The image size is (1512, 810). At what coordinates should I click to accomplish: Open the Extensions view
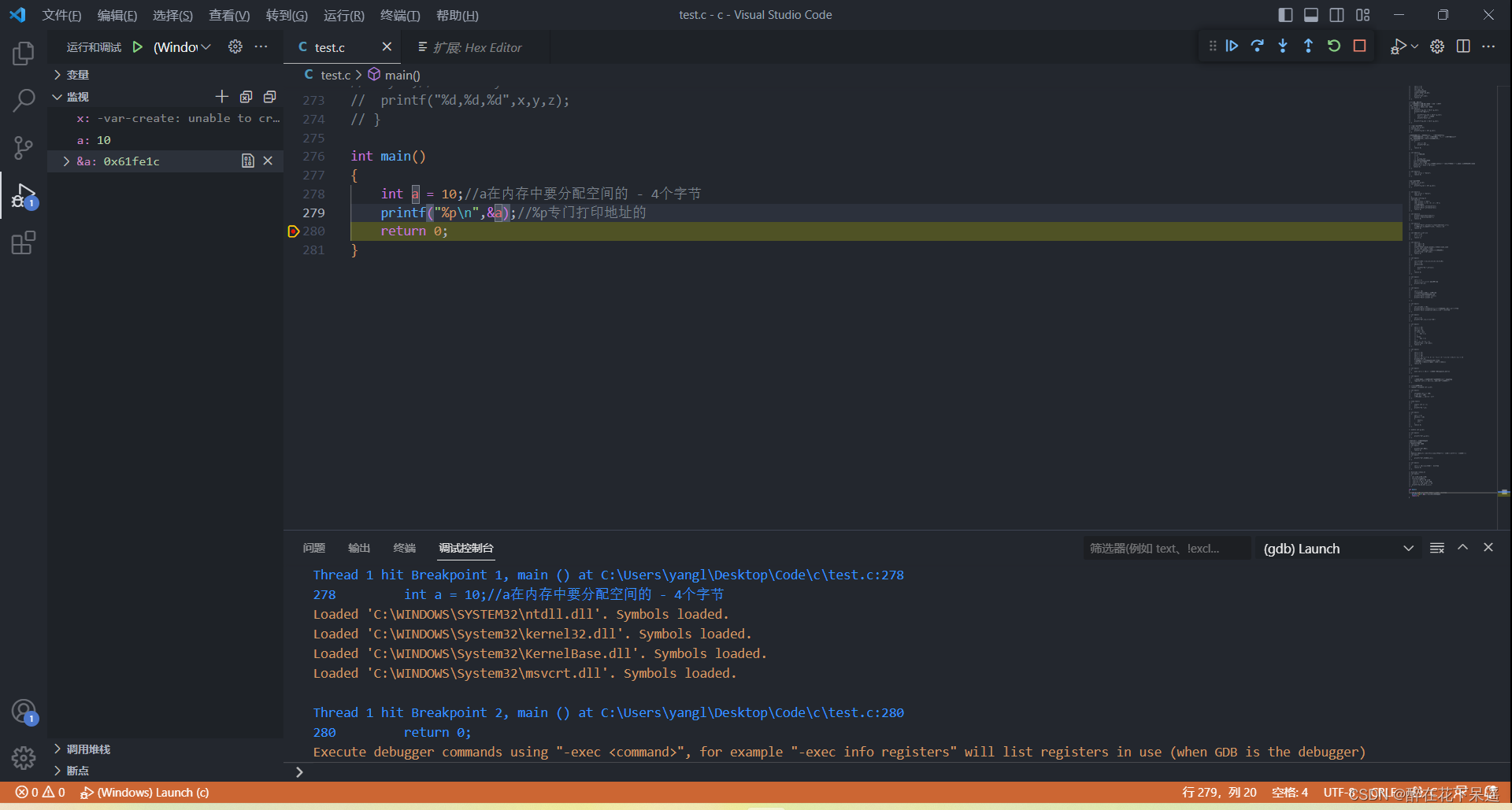[23, 242]
